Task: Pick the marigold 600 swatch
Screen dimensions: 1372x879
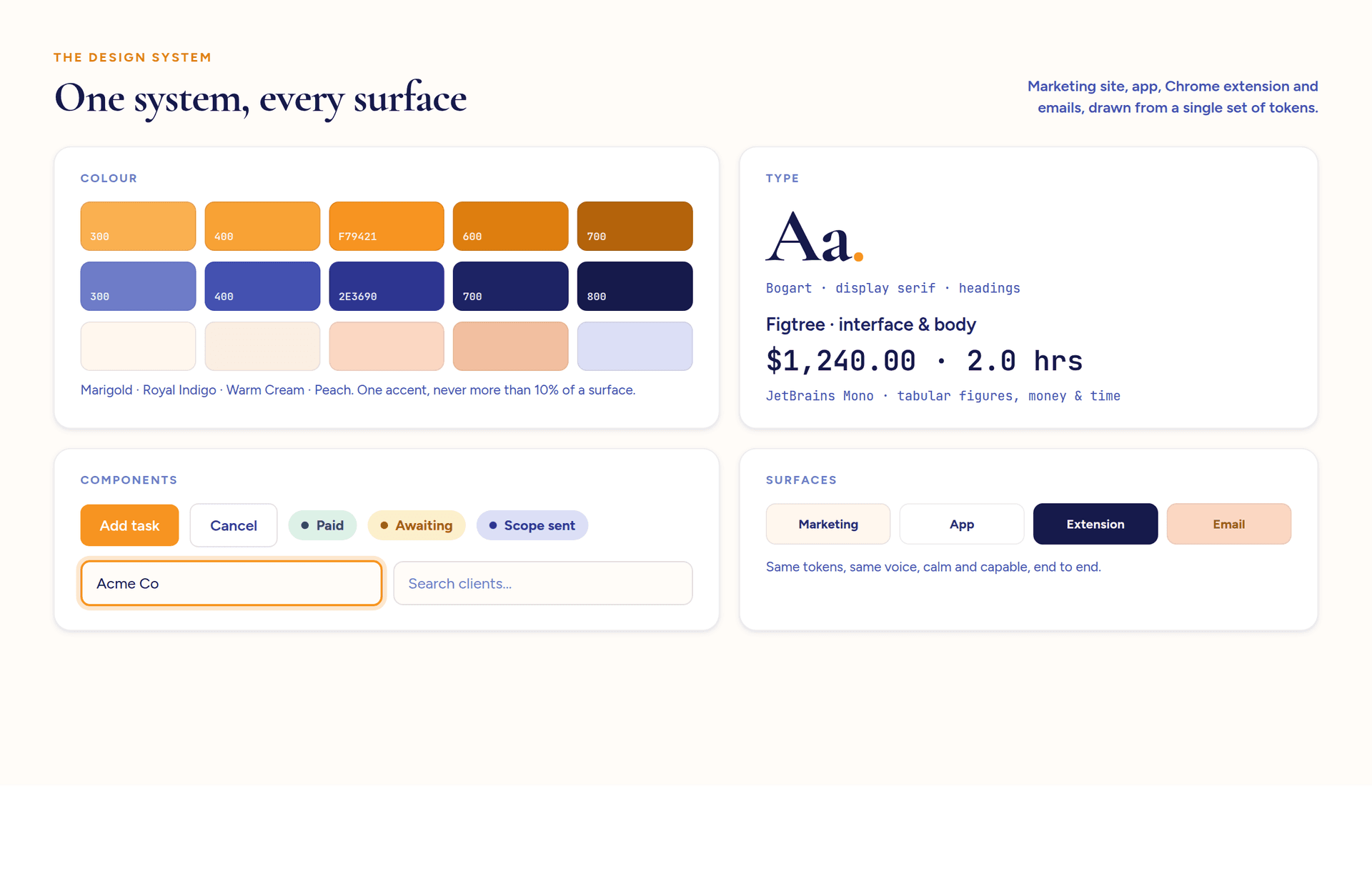Action: 511,226
